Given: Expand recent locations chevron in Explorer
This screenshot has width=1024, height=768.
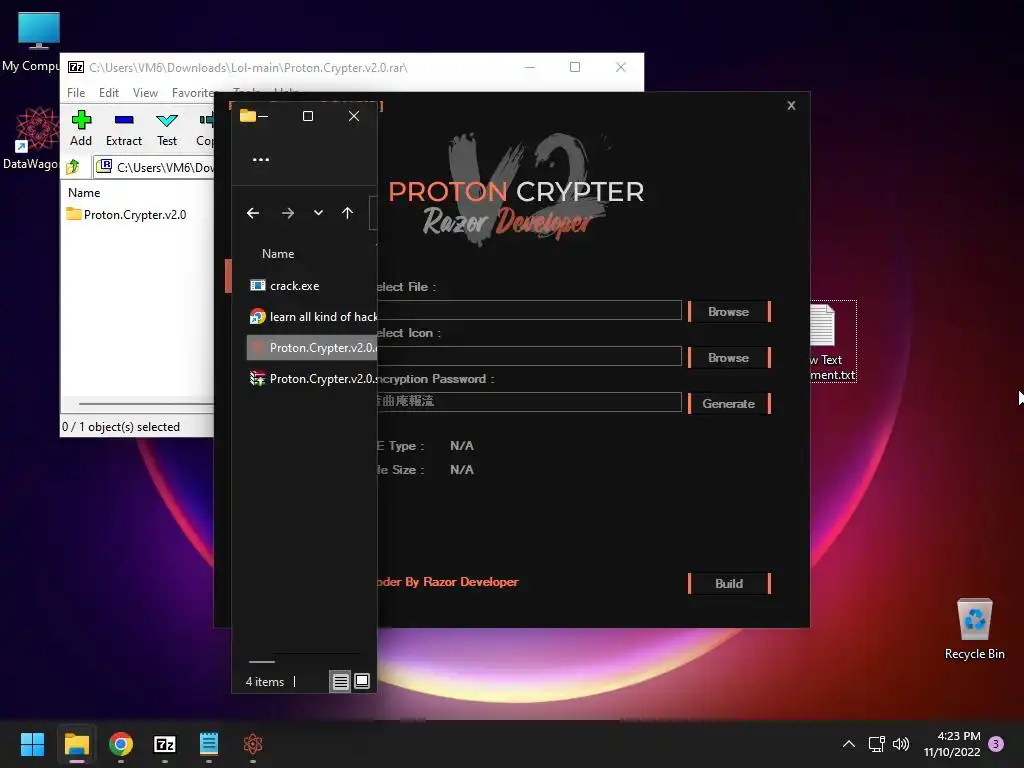Looking at the screenshot, I should point(318,213).
